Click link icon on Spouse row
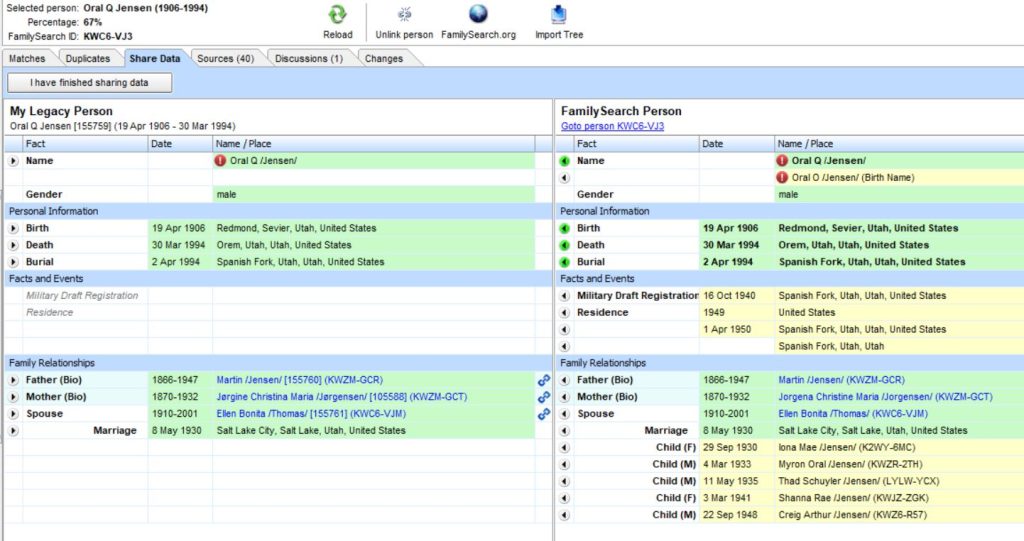This screenshot has height=541, width=1024. pyautogui.click(x=543, y=414)
